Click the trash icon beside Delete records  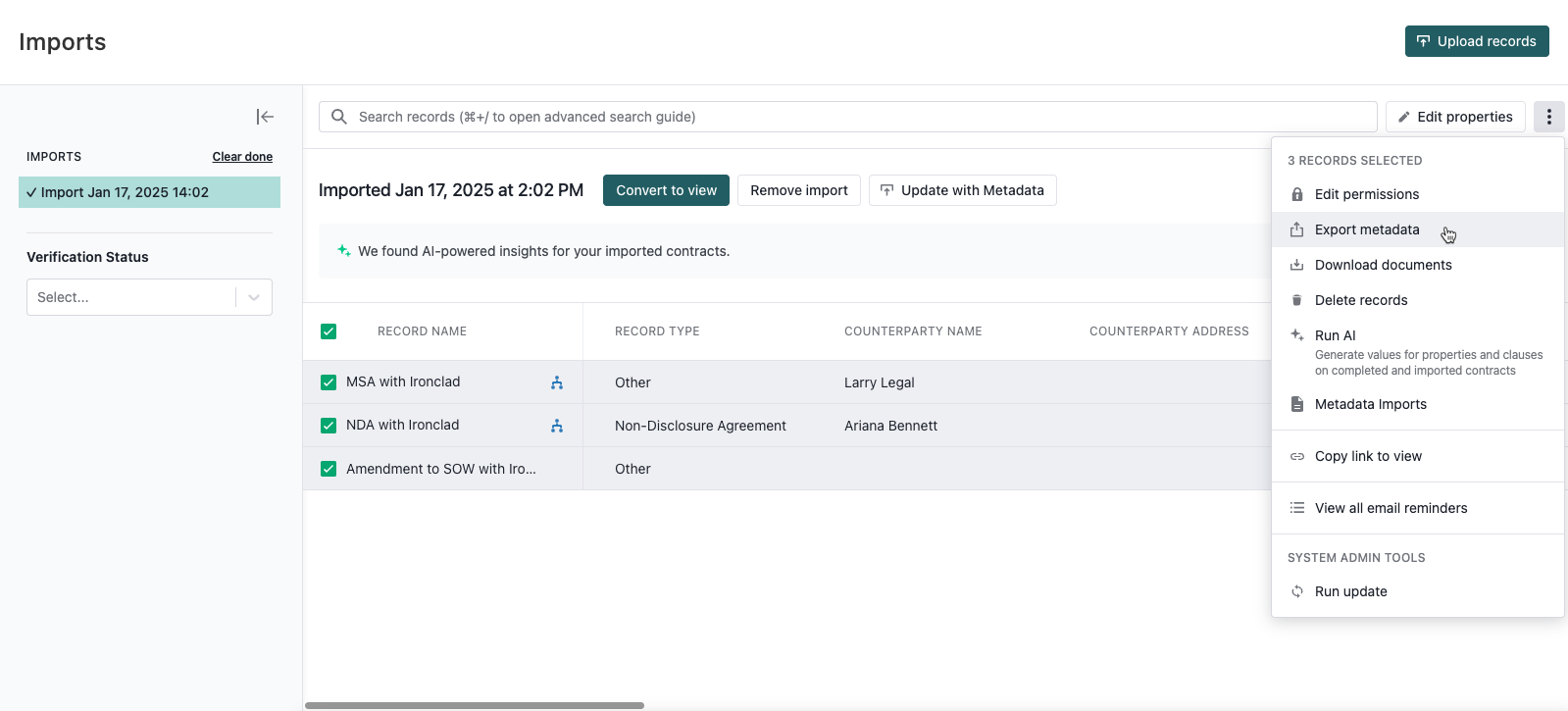[x=1297, y=300]
